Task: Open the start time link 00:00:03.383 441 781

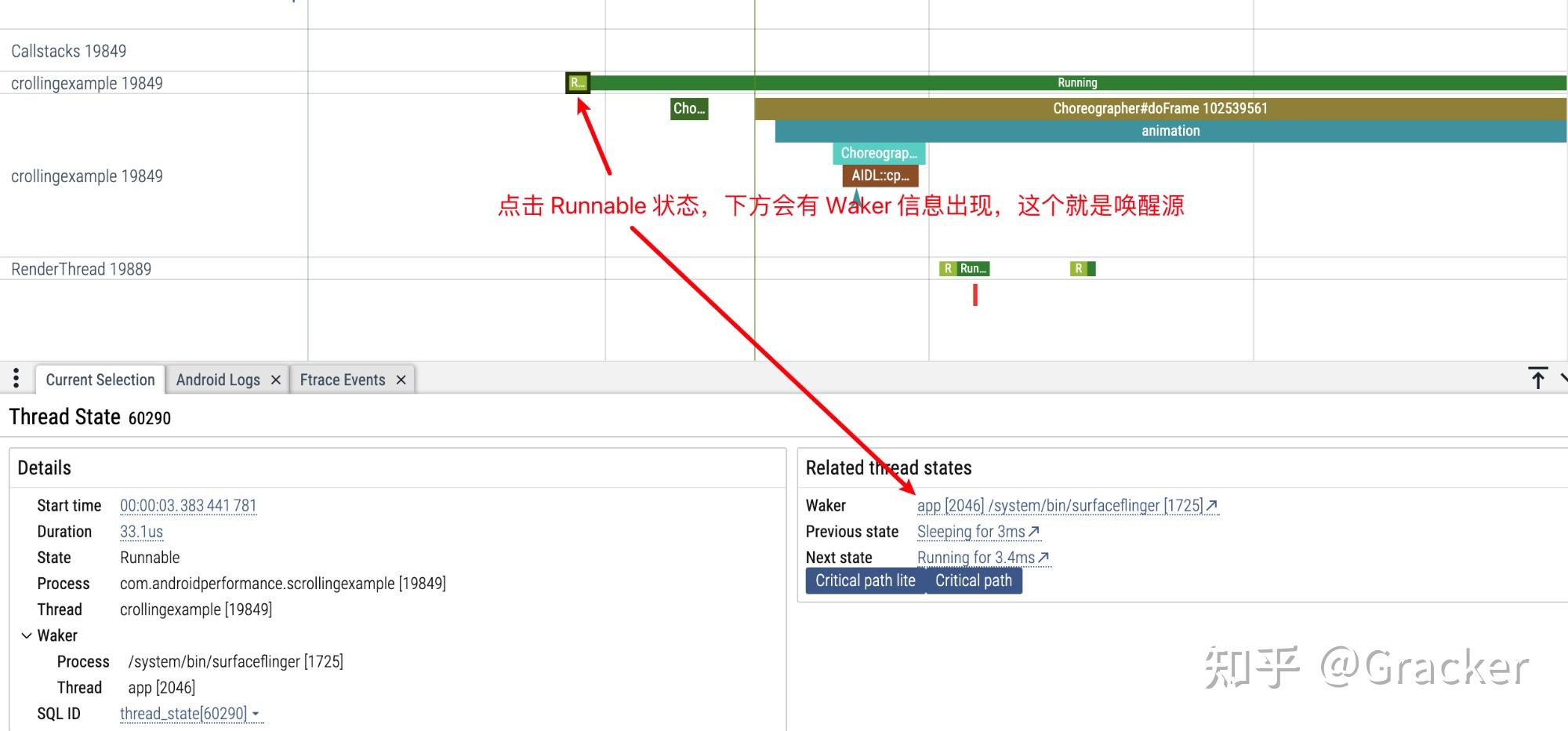Action: click(x=188, y=505)
